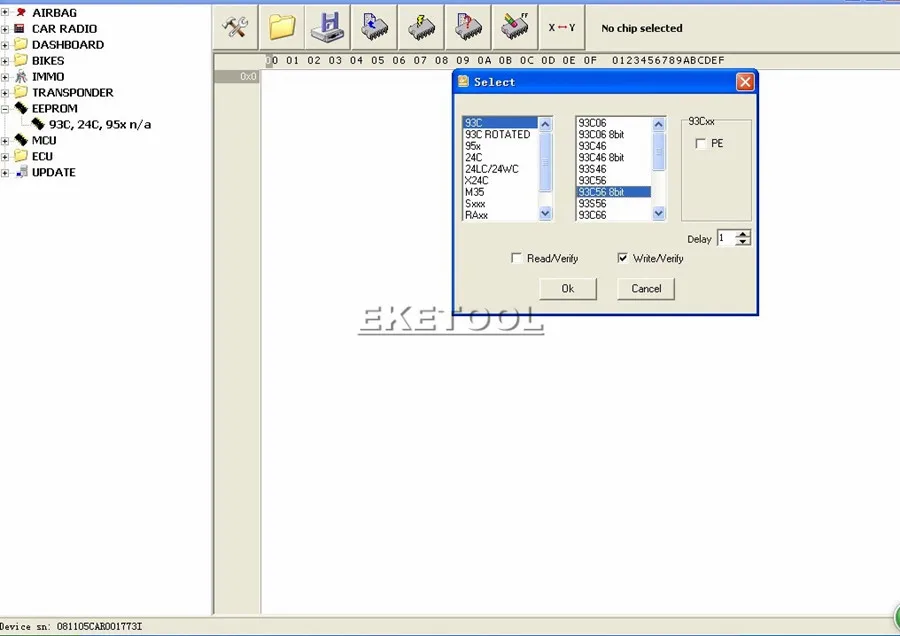The height and width of the screenshot is (636, 900).
Task: Click the verify chip question-mark icon
Action: (468, 27)
